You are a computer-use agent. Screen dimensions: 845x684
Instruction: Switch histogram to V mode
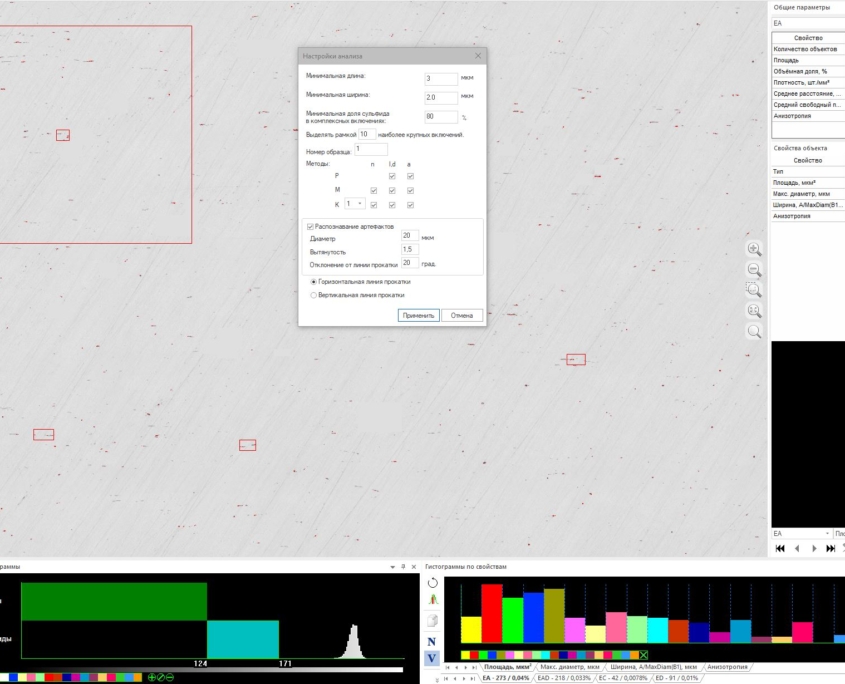pyautogui.click(x=432, y=658)
